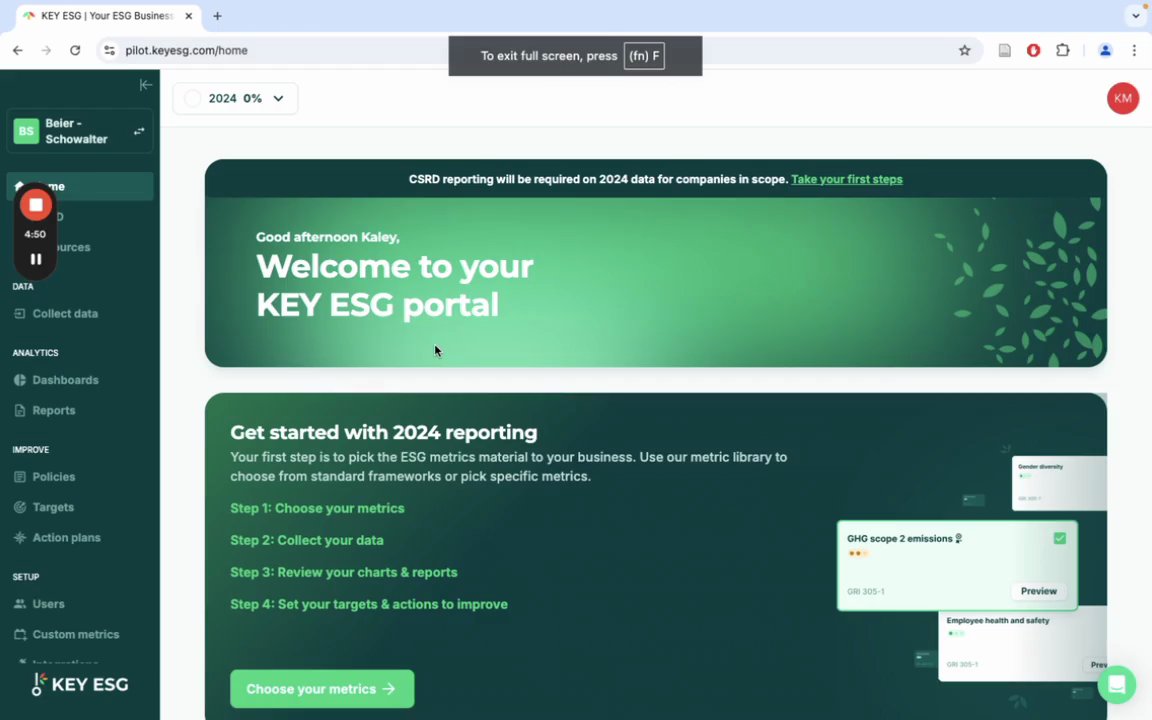Click the Custom metrics icon

pyautogui.click(x=20, y=634)
